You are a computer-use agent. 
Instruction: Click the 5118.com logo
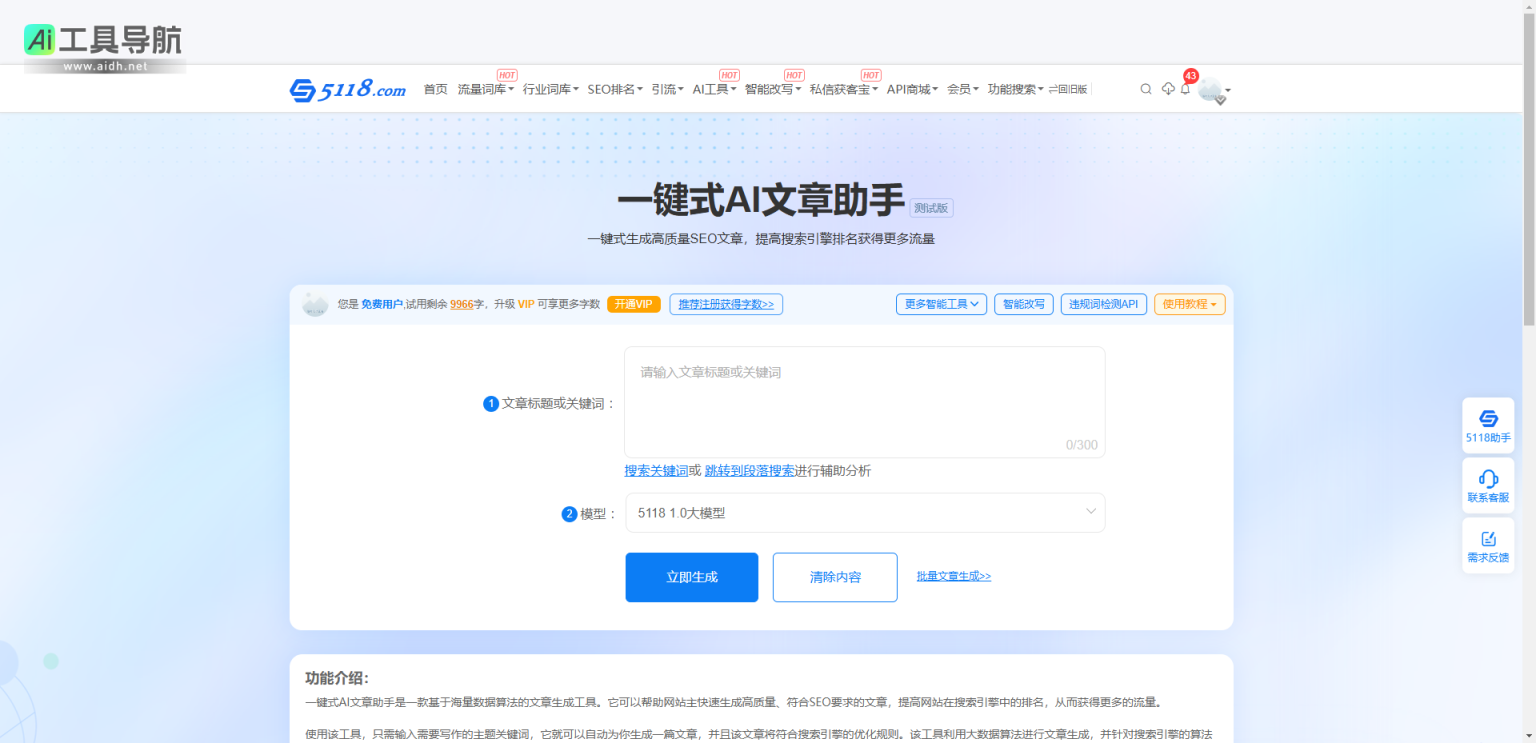click(348, 88)
